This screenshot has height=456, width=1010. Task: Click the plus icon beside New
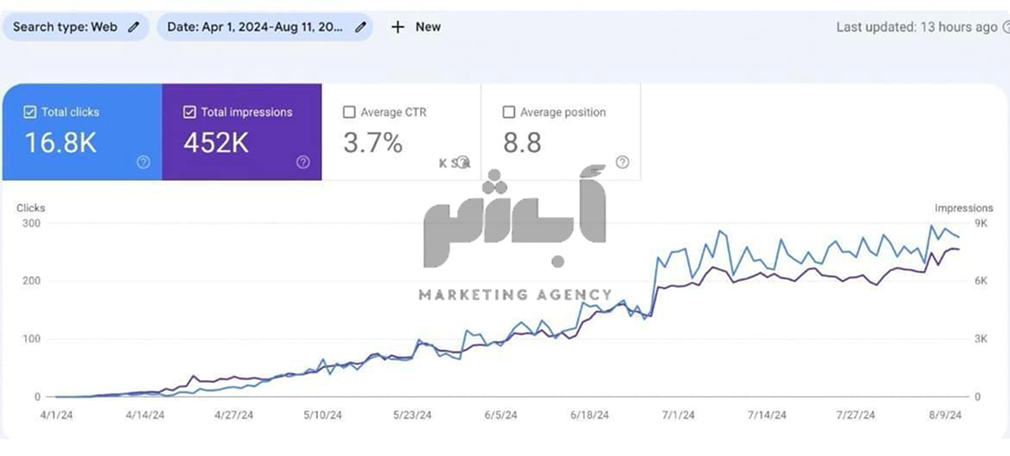tap(398, 27)
